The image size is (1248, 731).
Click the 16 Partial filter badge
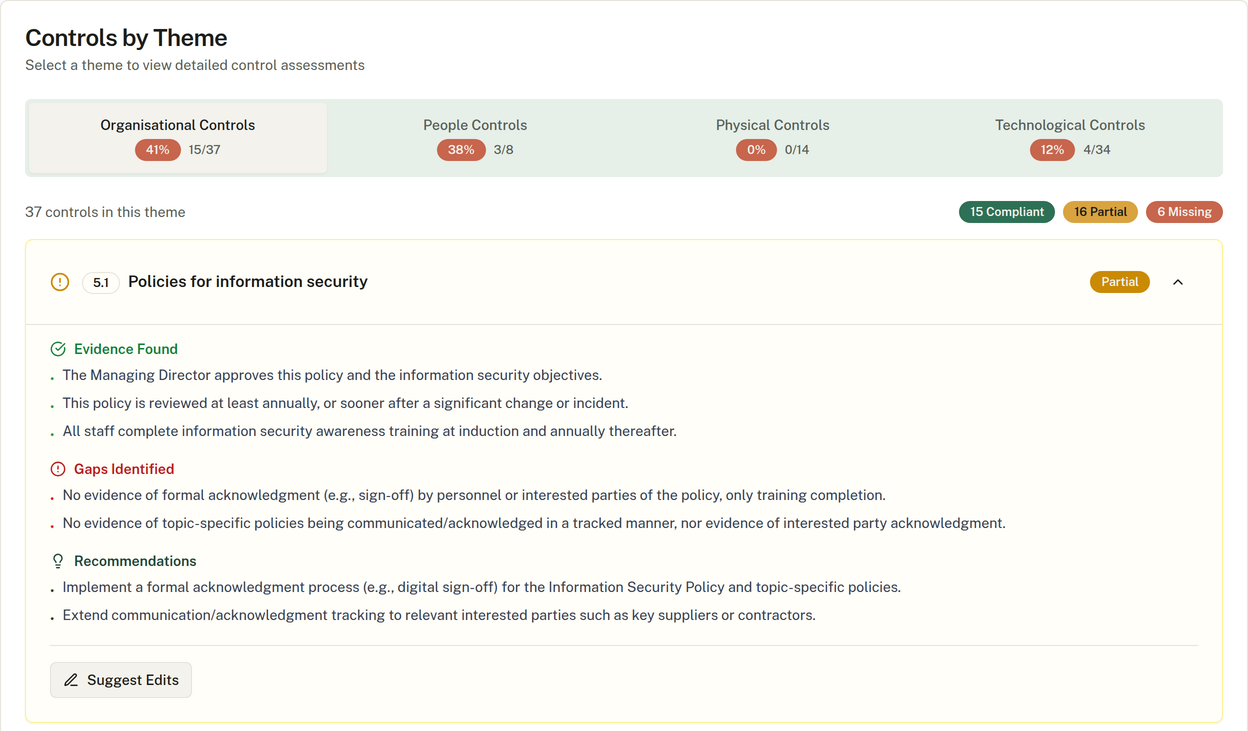click(1100, 212)
